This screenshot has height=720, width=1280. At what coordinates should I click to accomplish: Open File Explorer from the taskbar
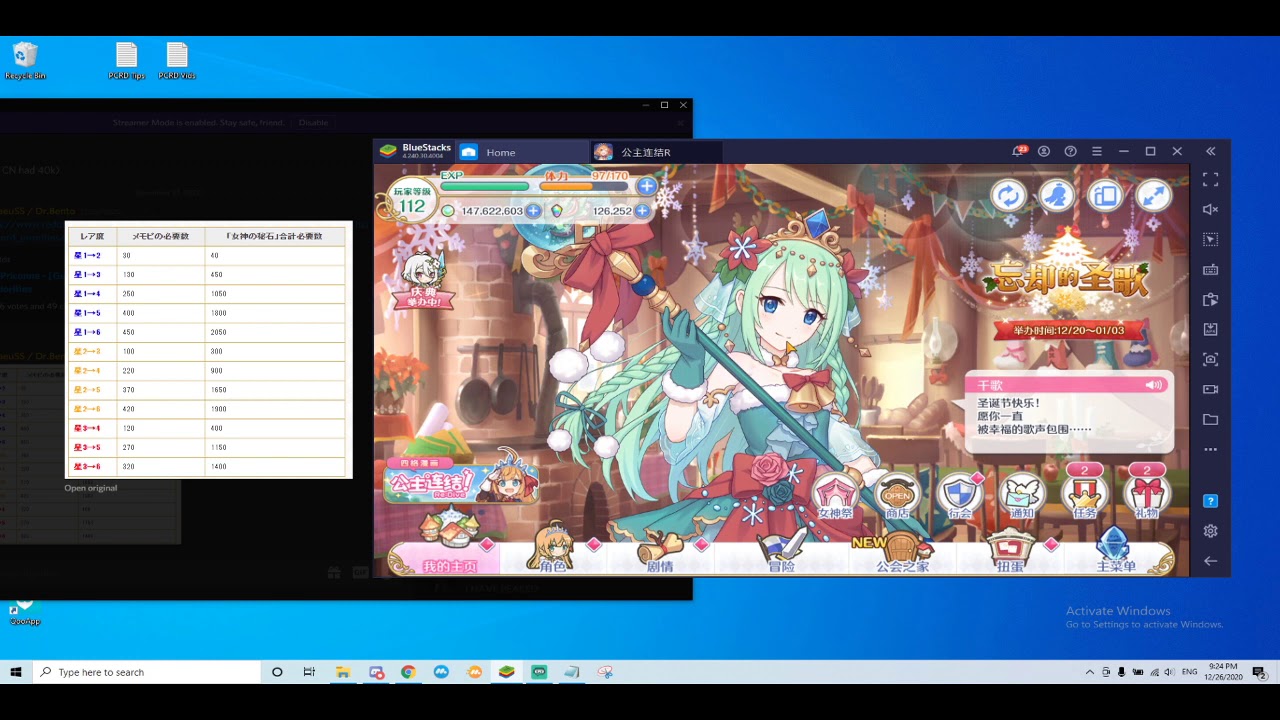click(x=342, y=672)
